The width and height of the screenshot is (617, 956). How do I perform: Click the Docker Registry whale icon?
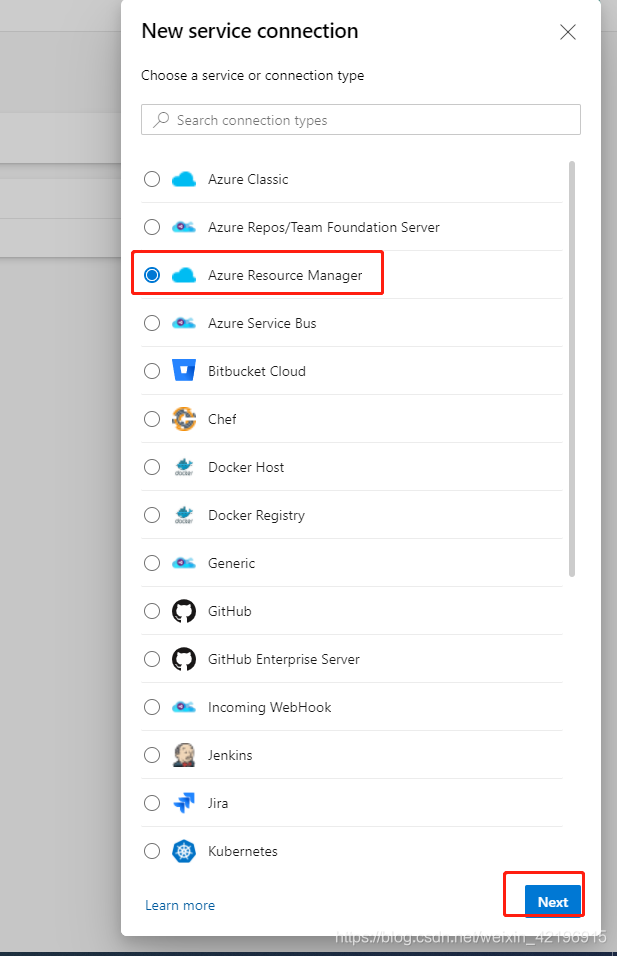tap(184, 515)
